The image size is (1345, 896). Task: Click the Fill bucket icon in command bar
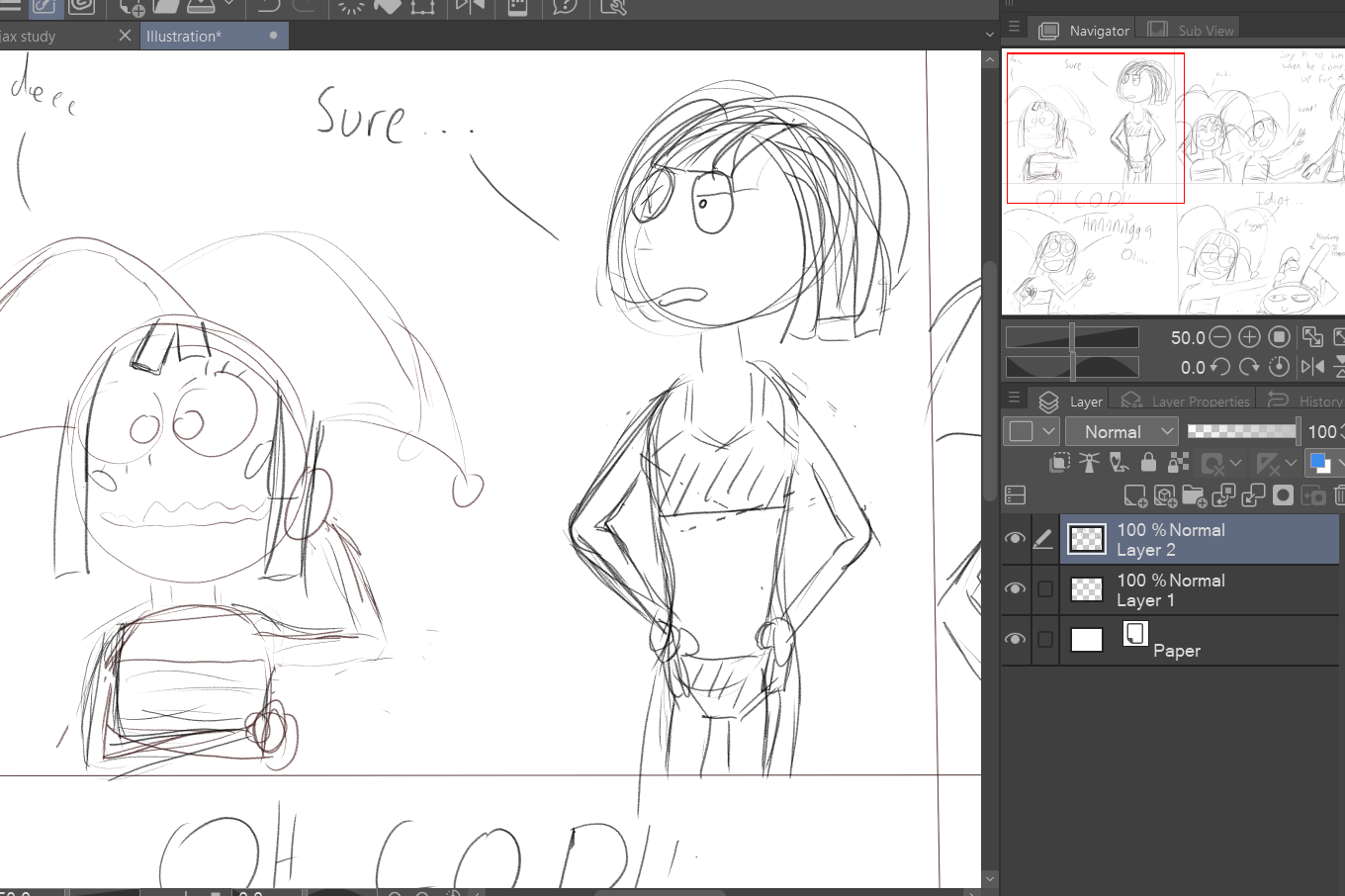coord(387,7)
